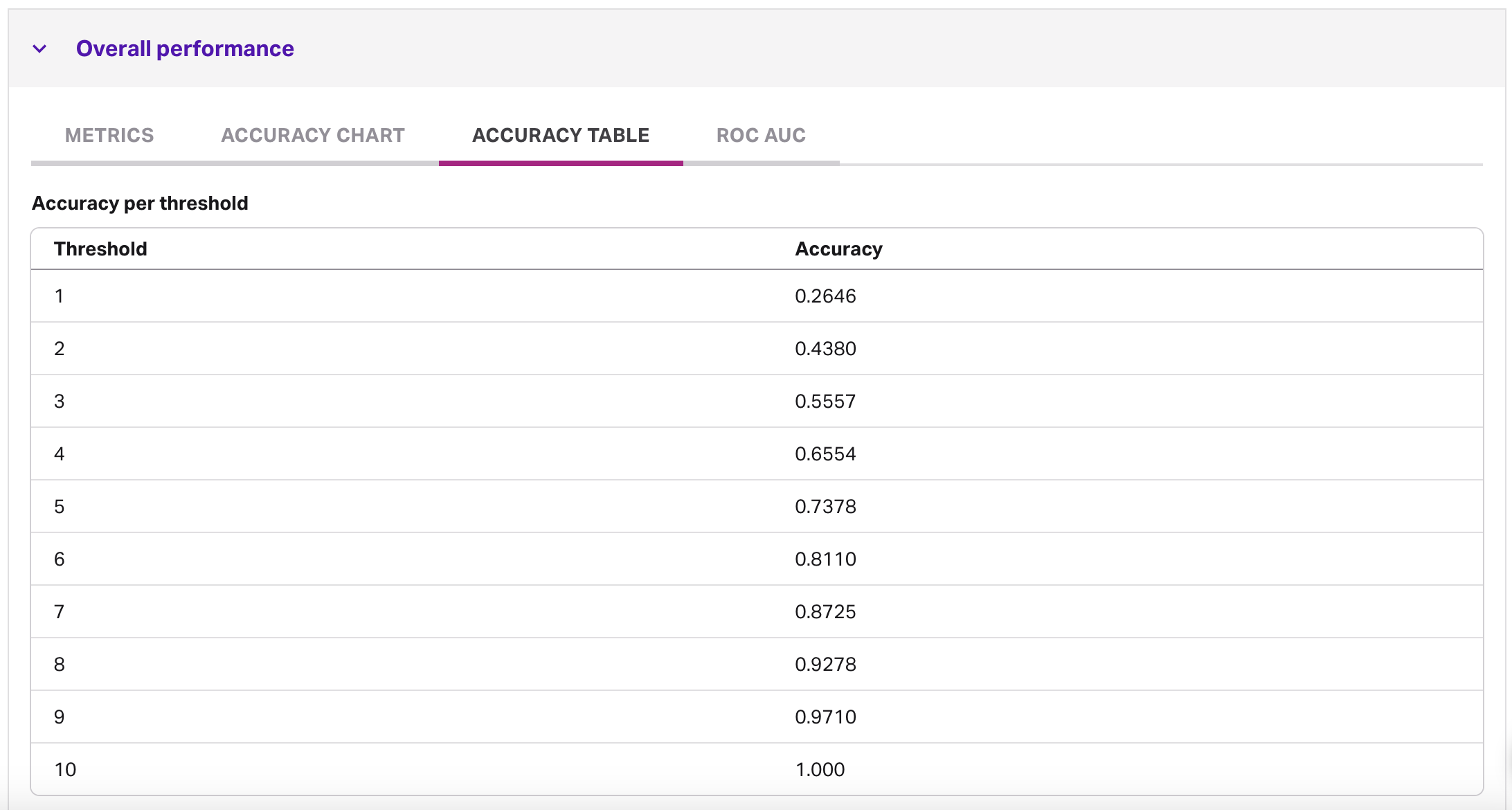Click accuracy value 0.9710
The image size is (1512, 810).
click(825, 717)
